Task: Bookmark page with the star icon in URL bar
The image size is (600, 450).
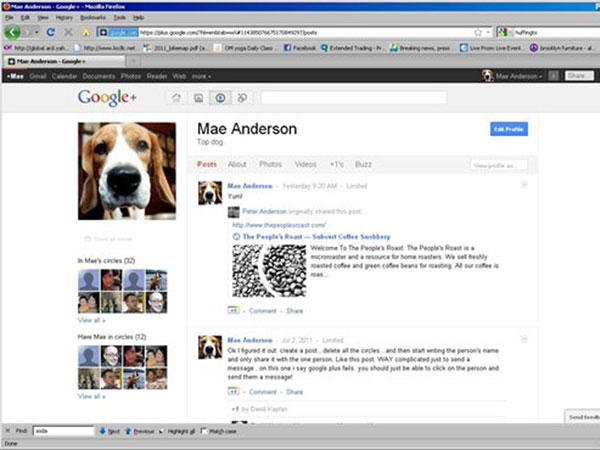Action: click(x=478, y=32)
